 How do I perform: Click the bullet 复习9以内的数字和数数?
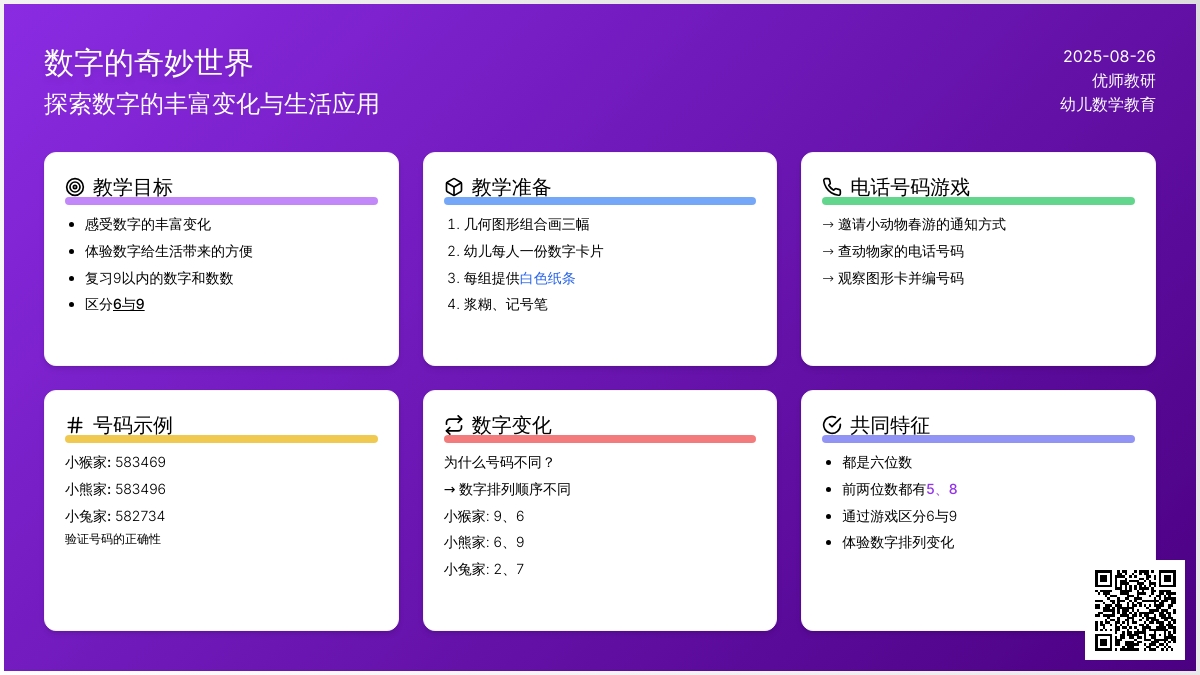point(159,278)
